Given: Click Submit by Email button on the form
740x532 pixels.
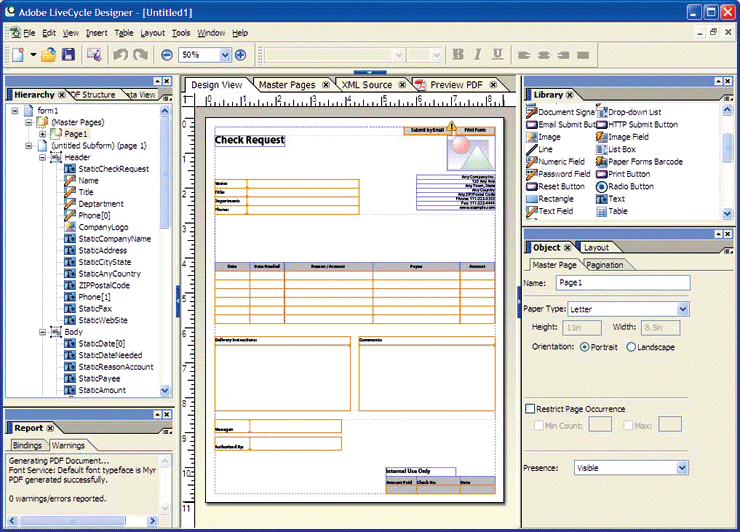Looking at the screenshot, I should [427, 130].
